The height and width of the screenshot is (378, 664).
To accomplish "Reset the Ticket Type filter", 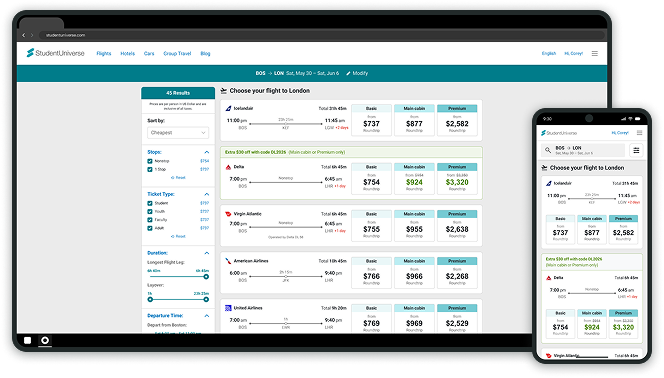I will pyautogui.click(x=178, y=236).
